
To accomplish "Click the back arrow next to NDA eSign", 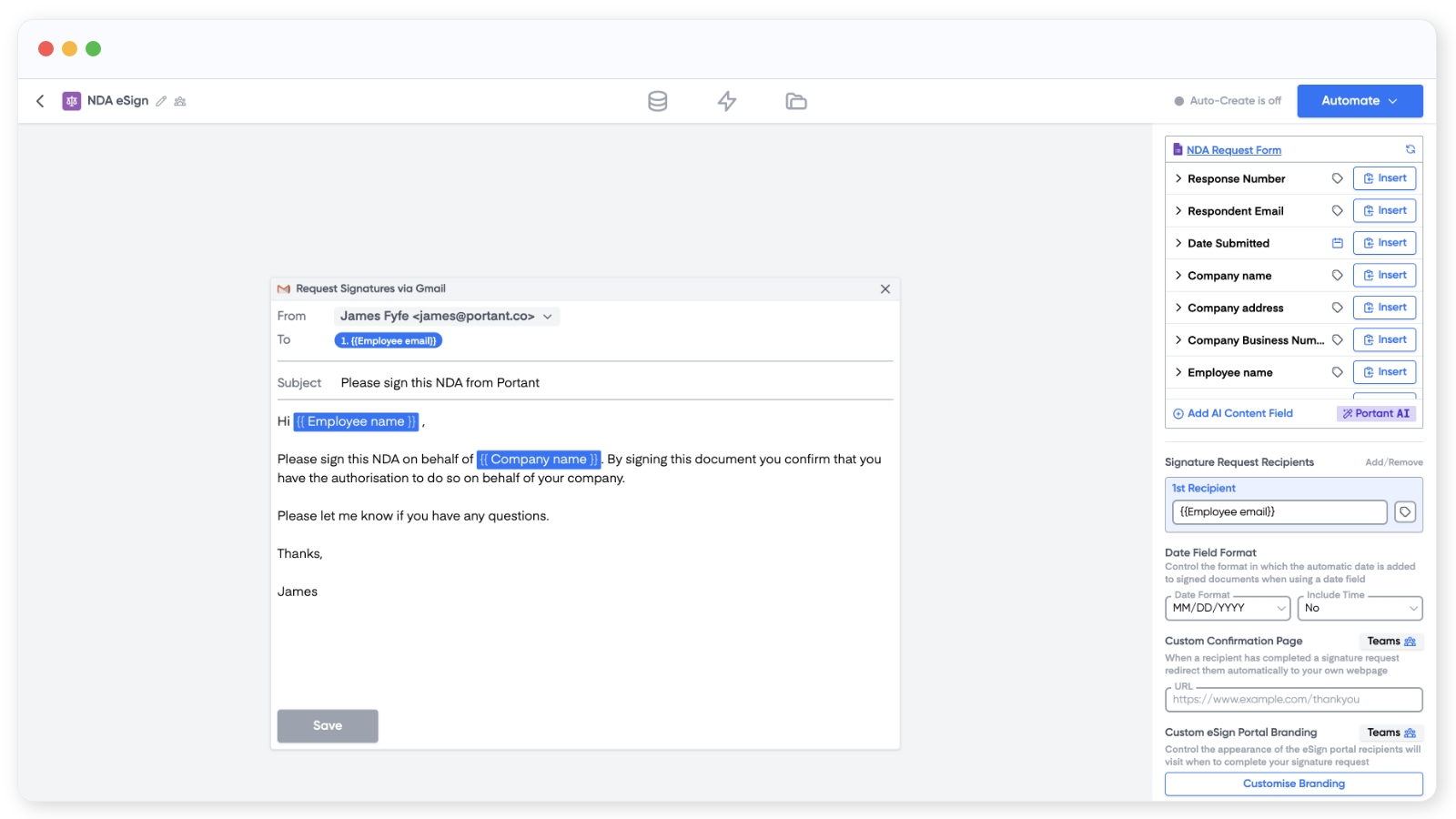I will [40, 101].
